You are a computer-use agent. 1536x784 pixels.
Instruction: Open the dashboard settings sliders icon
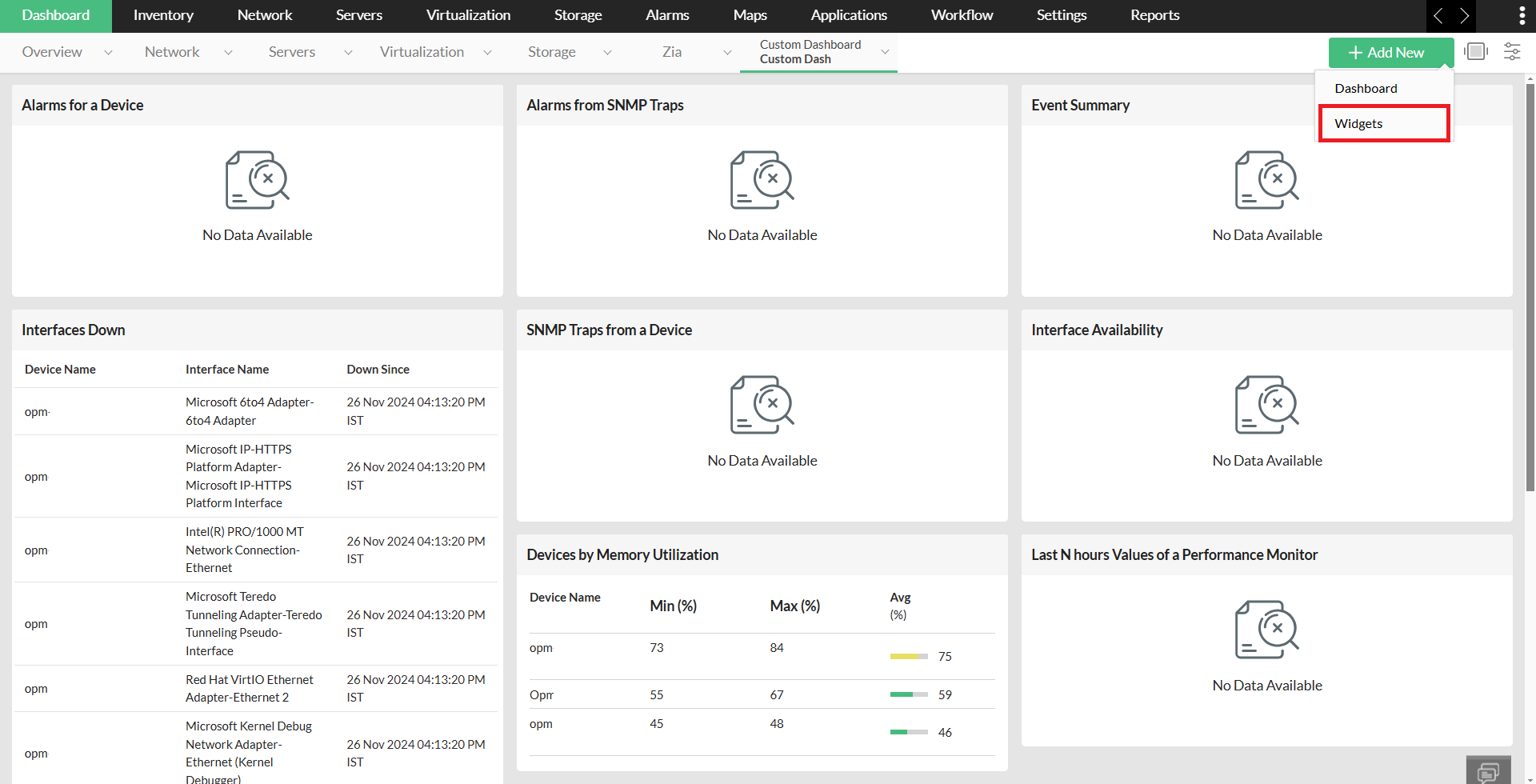click(x=1512, y=52)
